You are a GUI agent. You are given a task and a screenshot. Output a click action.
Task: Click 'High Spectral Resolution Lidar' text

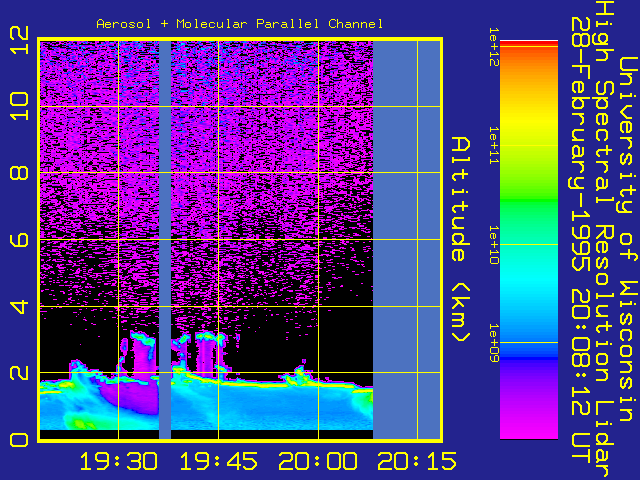coord(604,240)
